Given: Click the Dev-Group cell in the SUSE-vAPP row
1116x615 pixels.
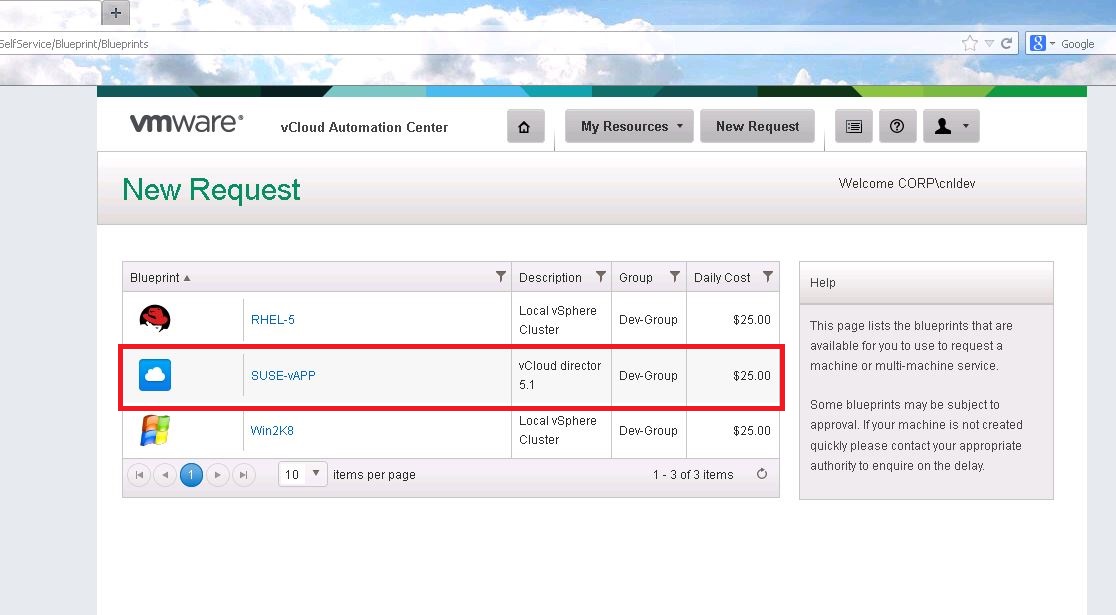Looking at the screenshot, I should (x=648, y=375).
